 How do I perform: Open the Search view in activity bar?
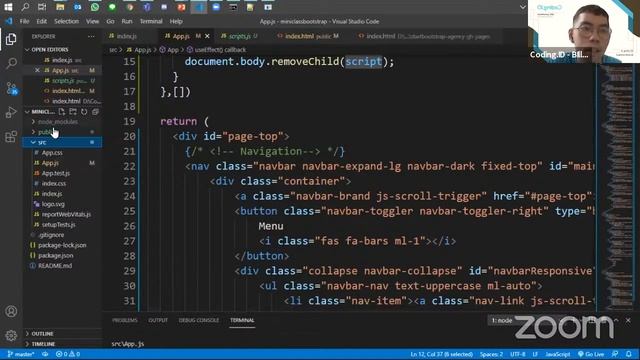(x=11, y=63)
